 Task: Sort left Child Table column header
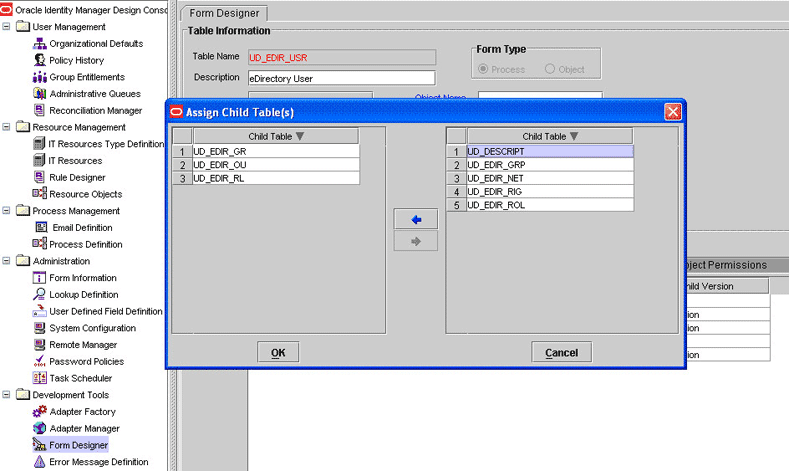tap(276, 136)
